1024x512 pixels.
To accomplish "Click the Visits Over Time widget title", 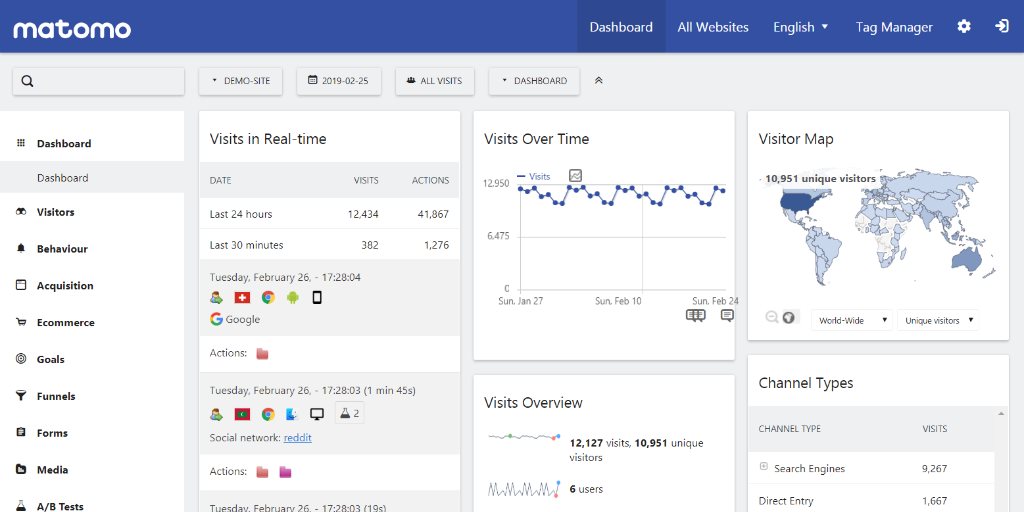I will [x=536, y=139].
